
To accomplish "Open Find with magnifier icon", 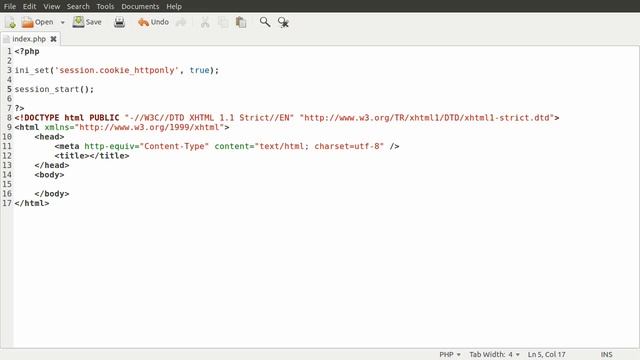I will (265, 22).
